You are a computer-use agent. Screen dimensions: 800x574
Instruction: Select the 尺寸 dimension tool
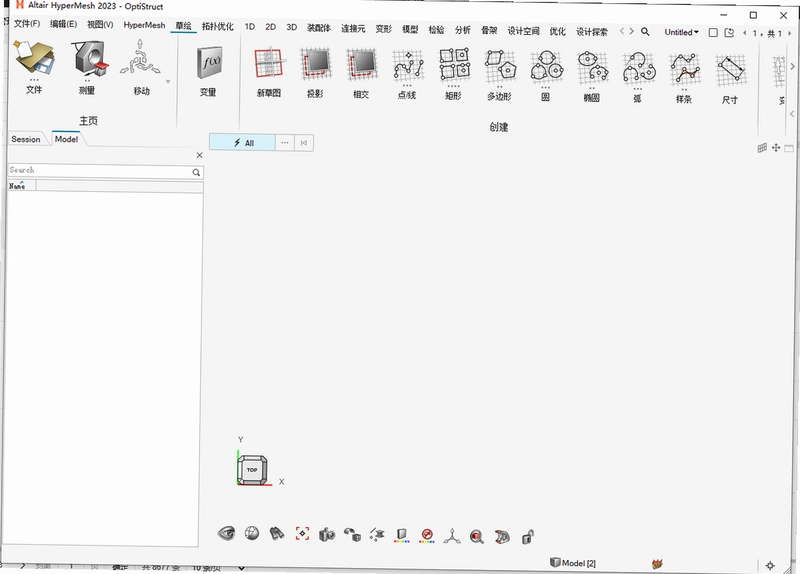click(730, 70)
